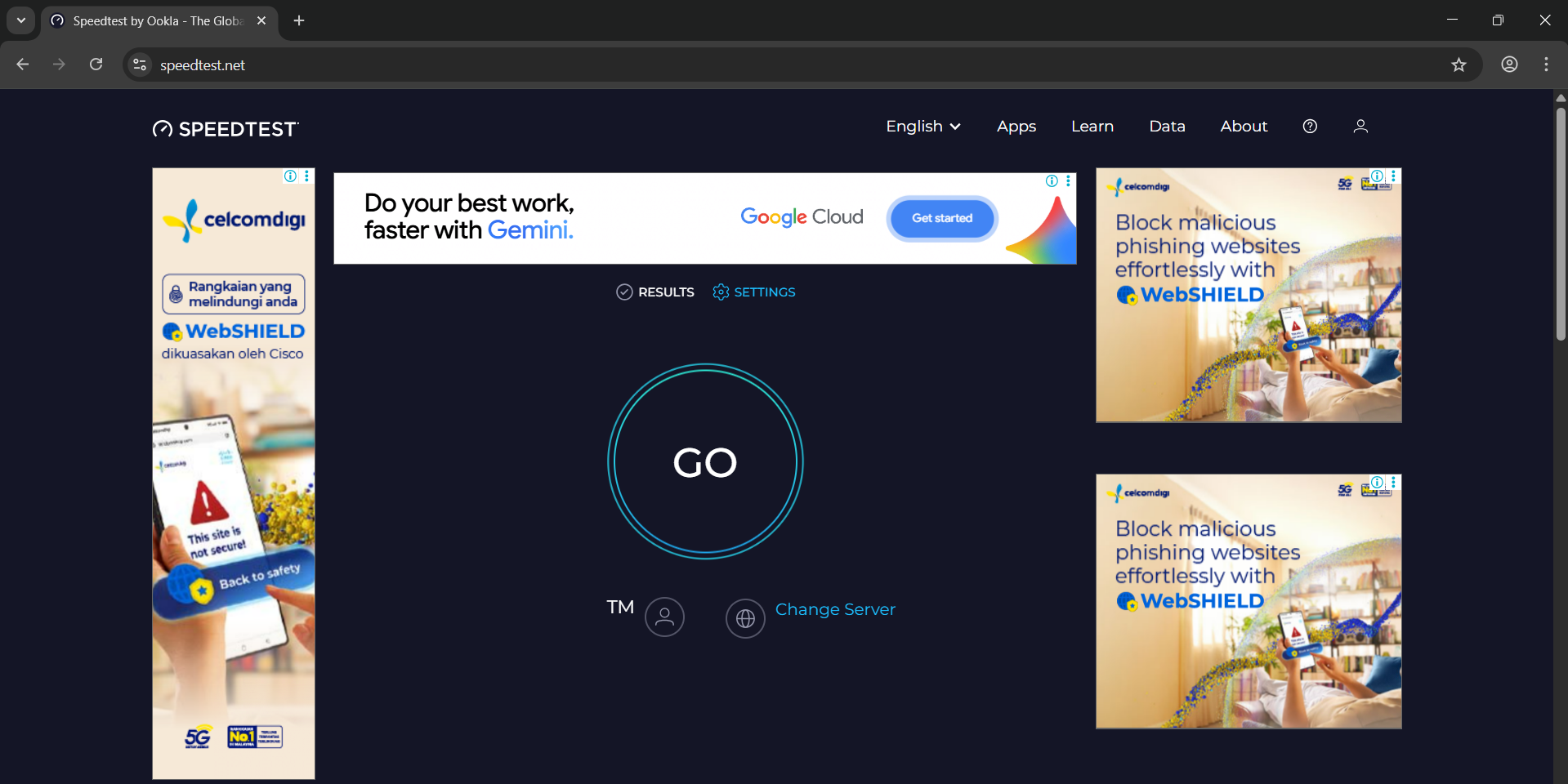Open the tab search dropdown arrow
The image size is (1568, 784).
tap(21, 20)
